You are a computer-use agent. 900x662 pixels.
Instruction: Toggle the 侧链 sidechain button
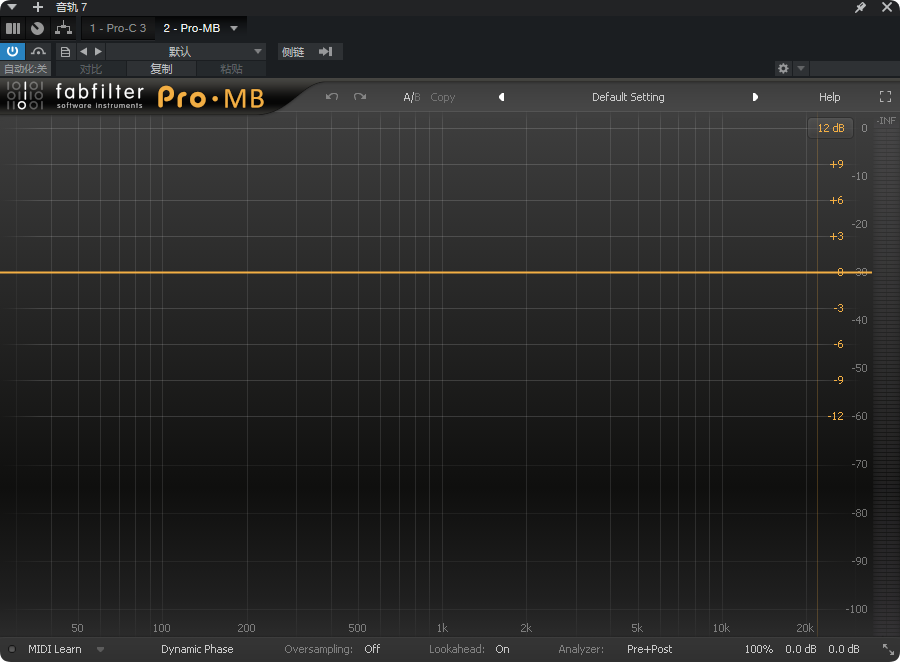[293, 52]
